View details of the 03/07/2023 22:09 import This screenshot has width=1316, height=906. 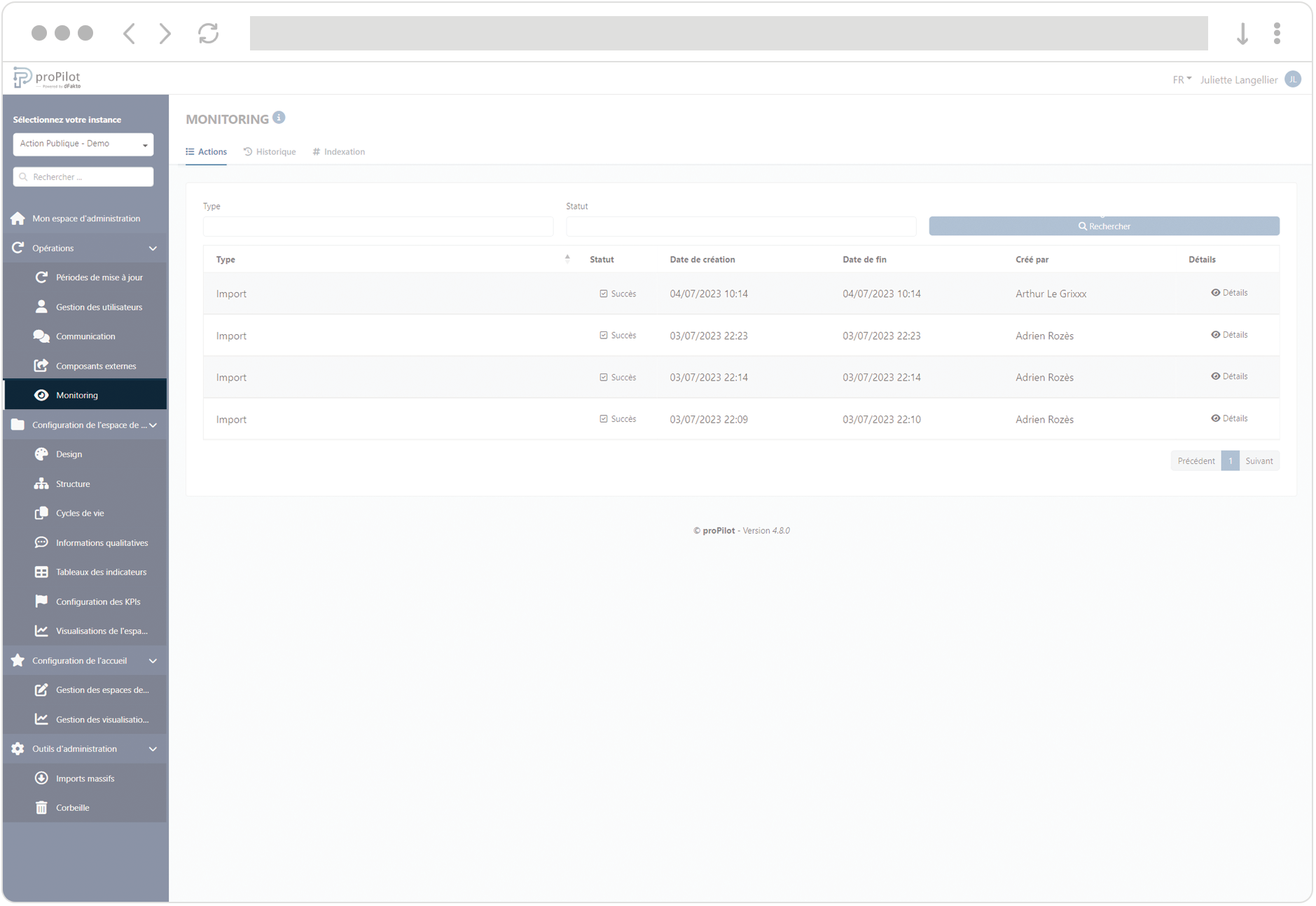(1229, 418)
